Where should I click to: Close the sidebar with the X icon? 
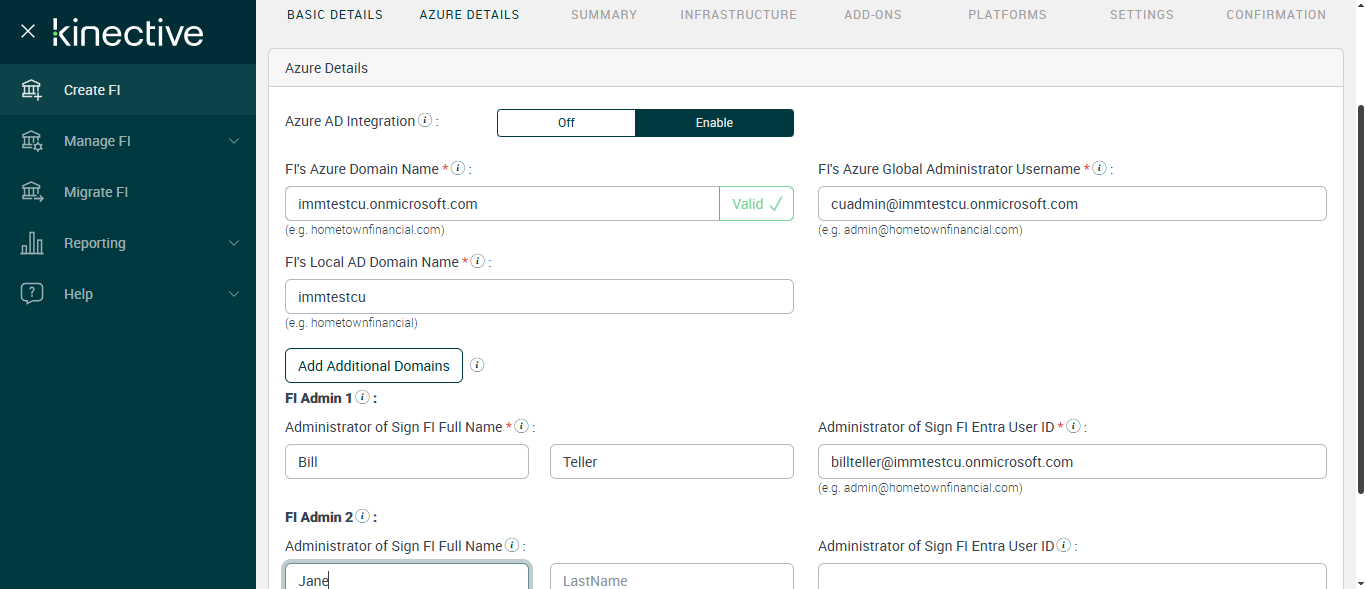pos(28,31)
